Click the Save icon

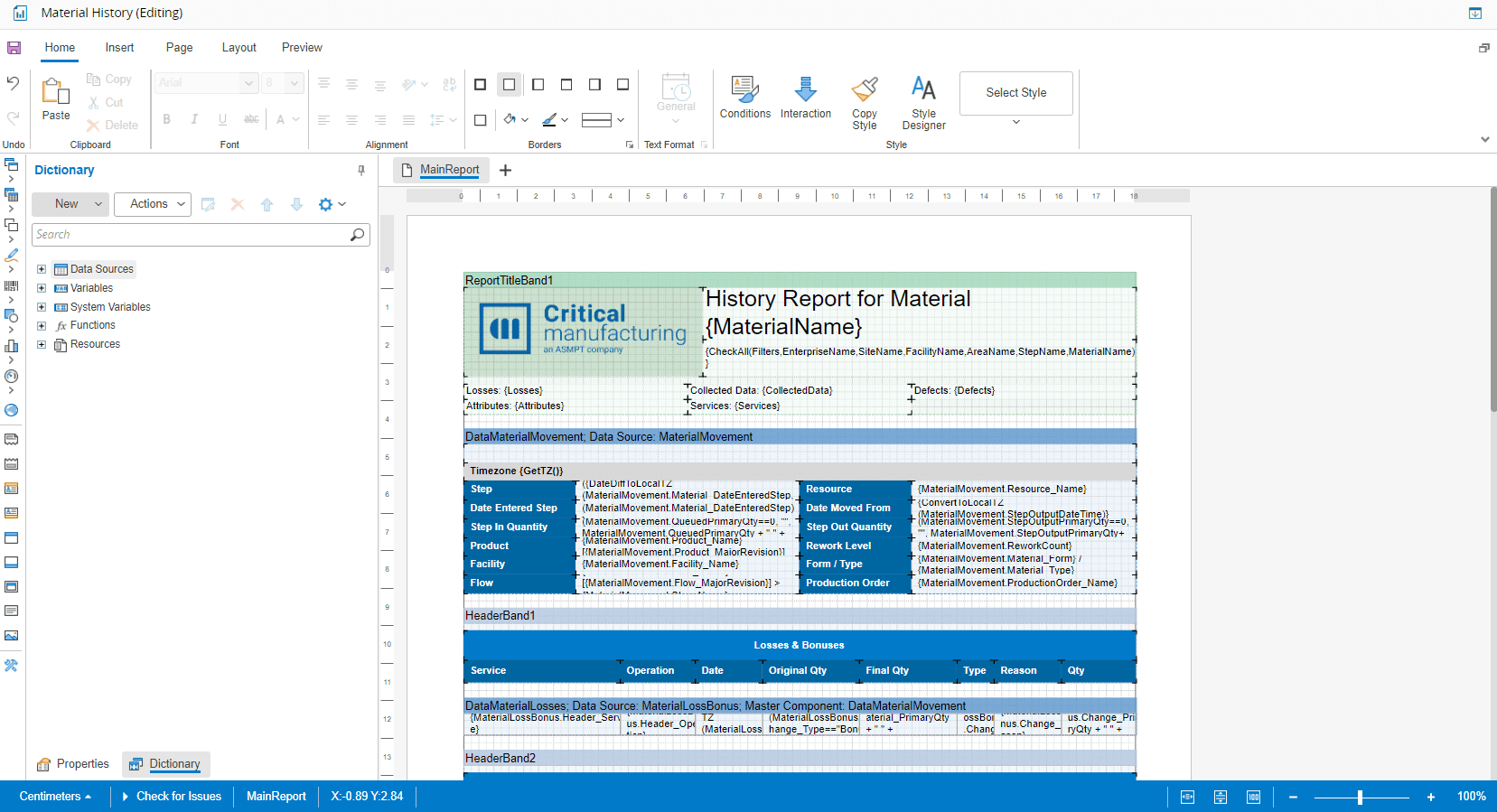point(14,48)
